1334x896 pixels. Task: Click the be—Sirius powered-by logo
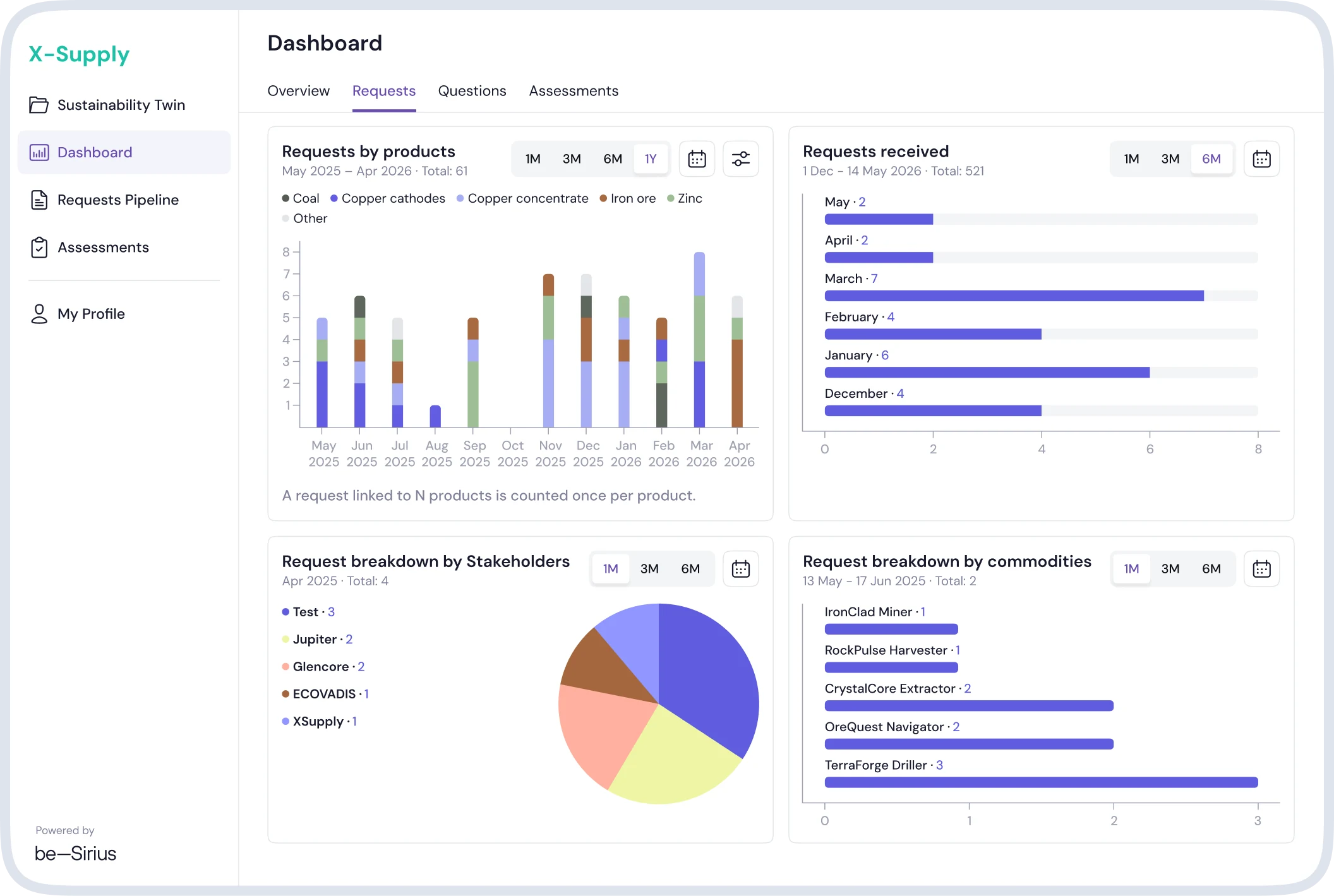tap(75, 853)
